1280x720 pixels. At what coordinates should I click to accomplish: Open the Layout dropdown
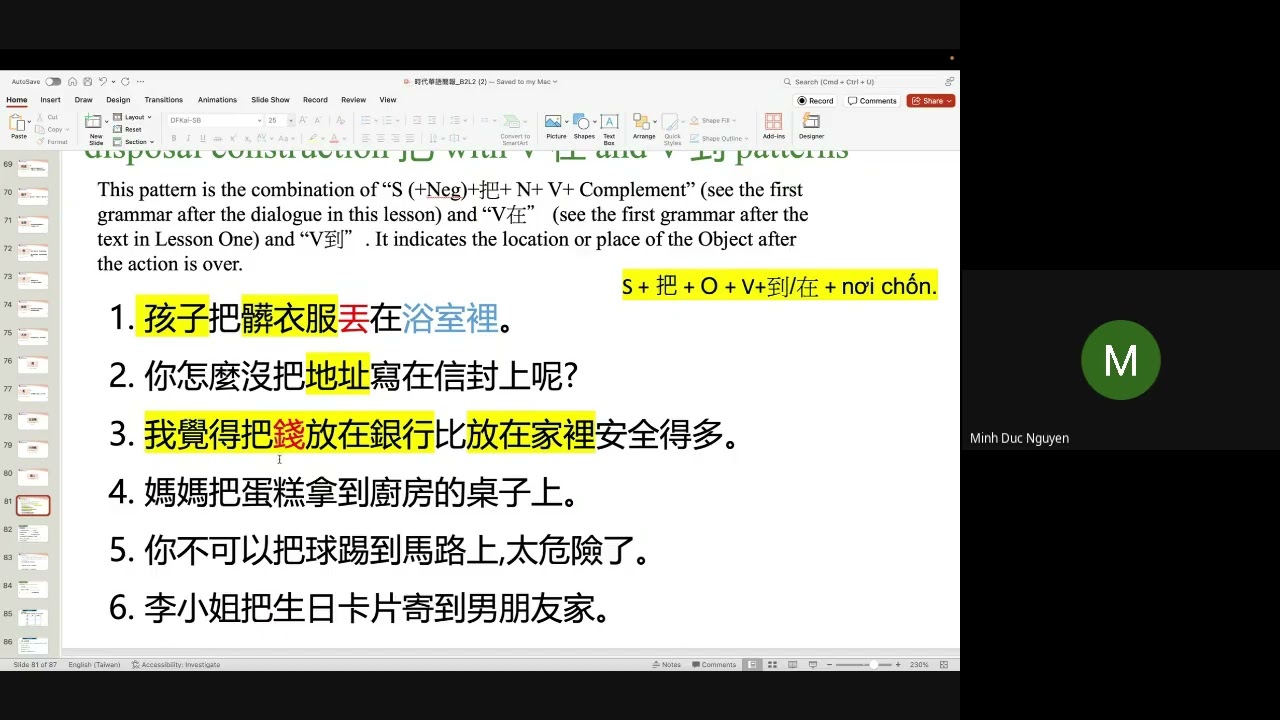tap(132, 117)
